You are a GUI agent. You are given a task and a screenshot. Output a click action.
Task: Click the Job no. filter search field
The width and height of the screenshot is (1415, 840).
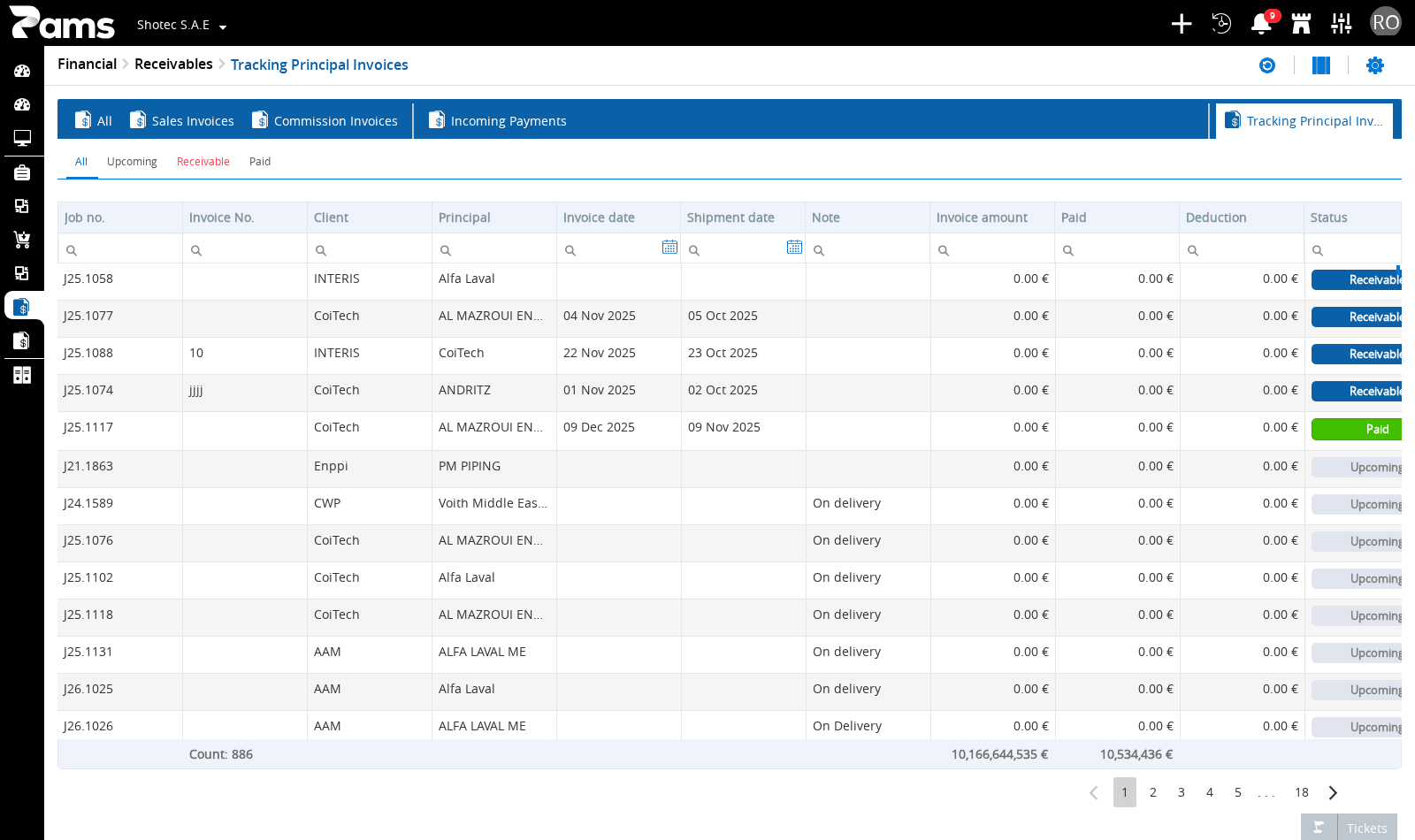pyautogui.click(x=120, y=249)
